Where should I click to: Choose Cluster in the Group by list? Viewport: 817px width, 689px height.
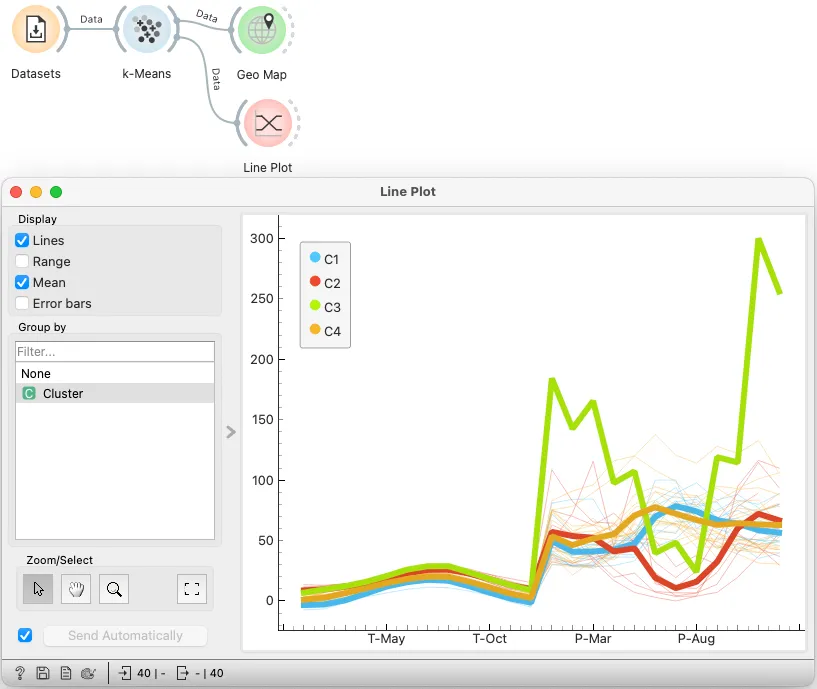tap(115, 393)
